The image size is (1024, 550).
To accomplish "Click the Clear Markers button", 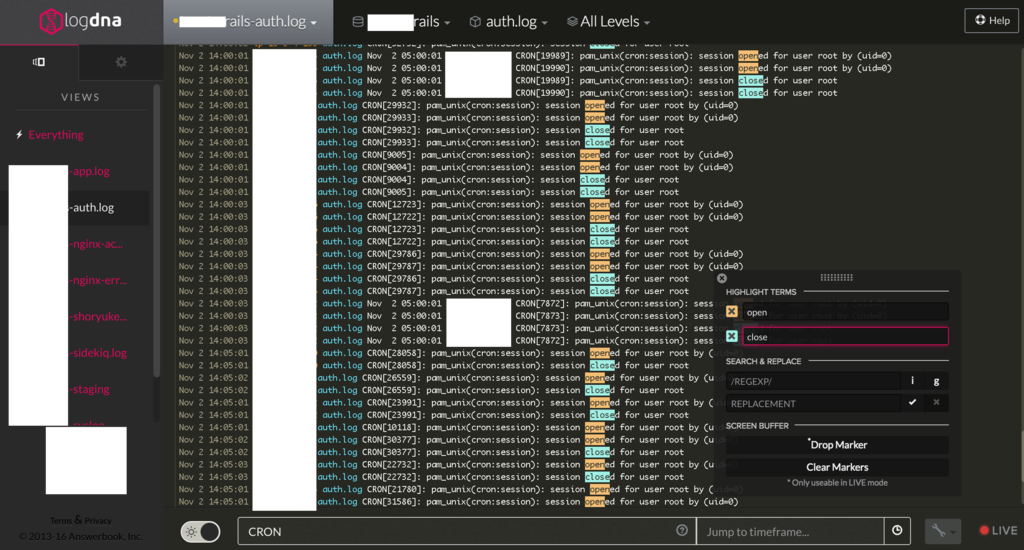I will 837,467.
